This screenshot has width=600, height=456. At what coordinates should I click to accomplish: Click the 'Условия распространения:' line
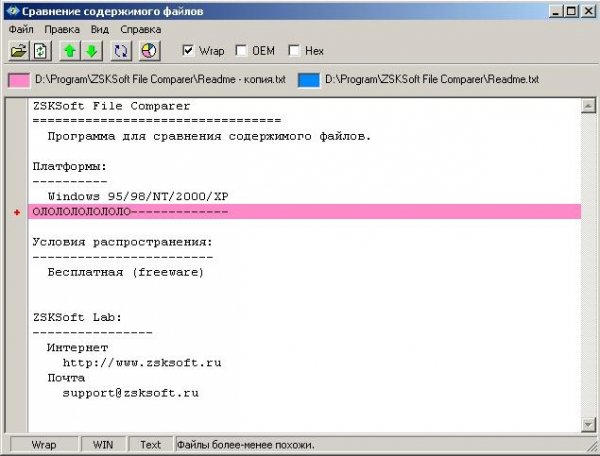[x=122, y=242]
